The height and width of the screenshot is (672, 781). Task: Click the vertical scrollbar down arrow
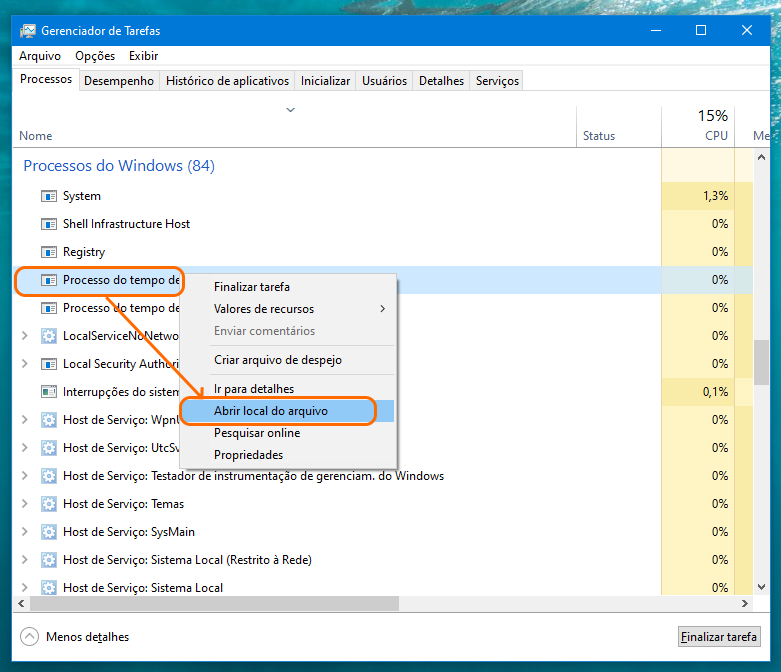tap(761, 587)
